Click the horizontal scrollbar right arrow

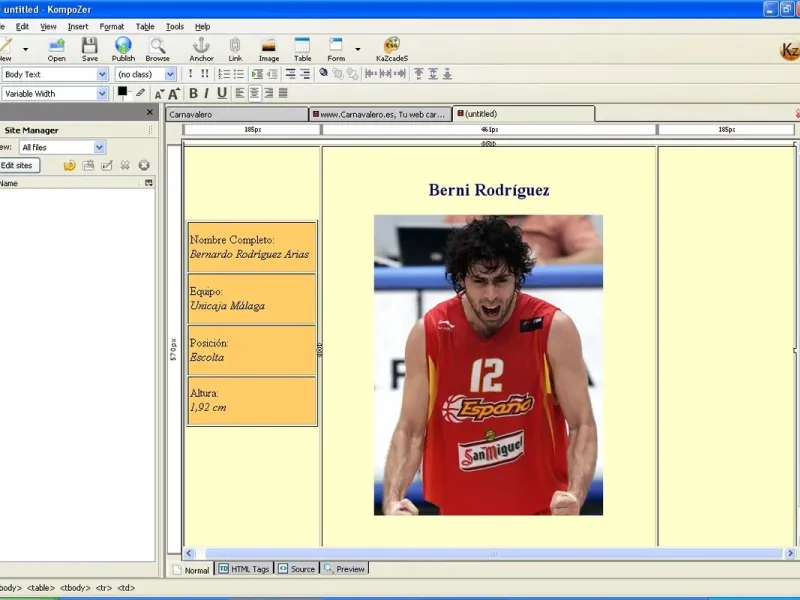coord(790,553)
